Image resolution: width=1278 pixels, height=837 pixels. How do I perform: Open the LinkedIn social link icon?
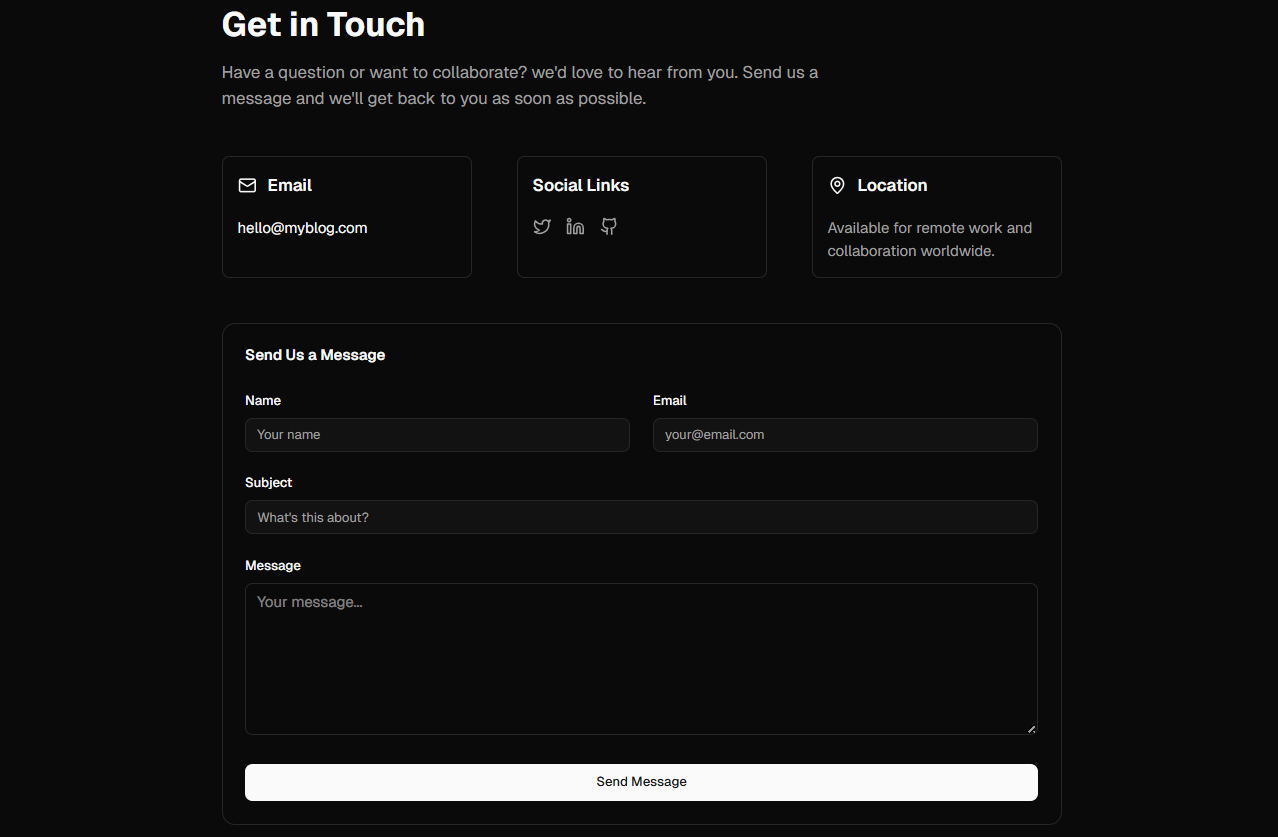(x=575, y=227)
